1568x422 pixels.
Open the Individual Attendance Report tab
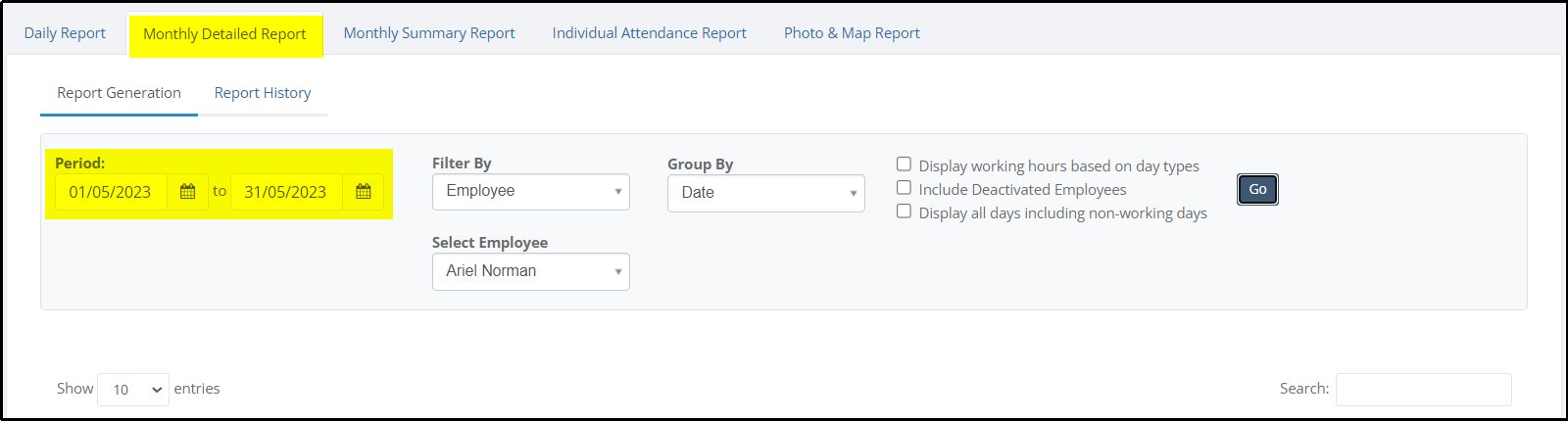[650, 33]
